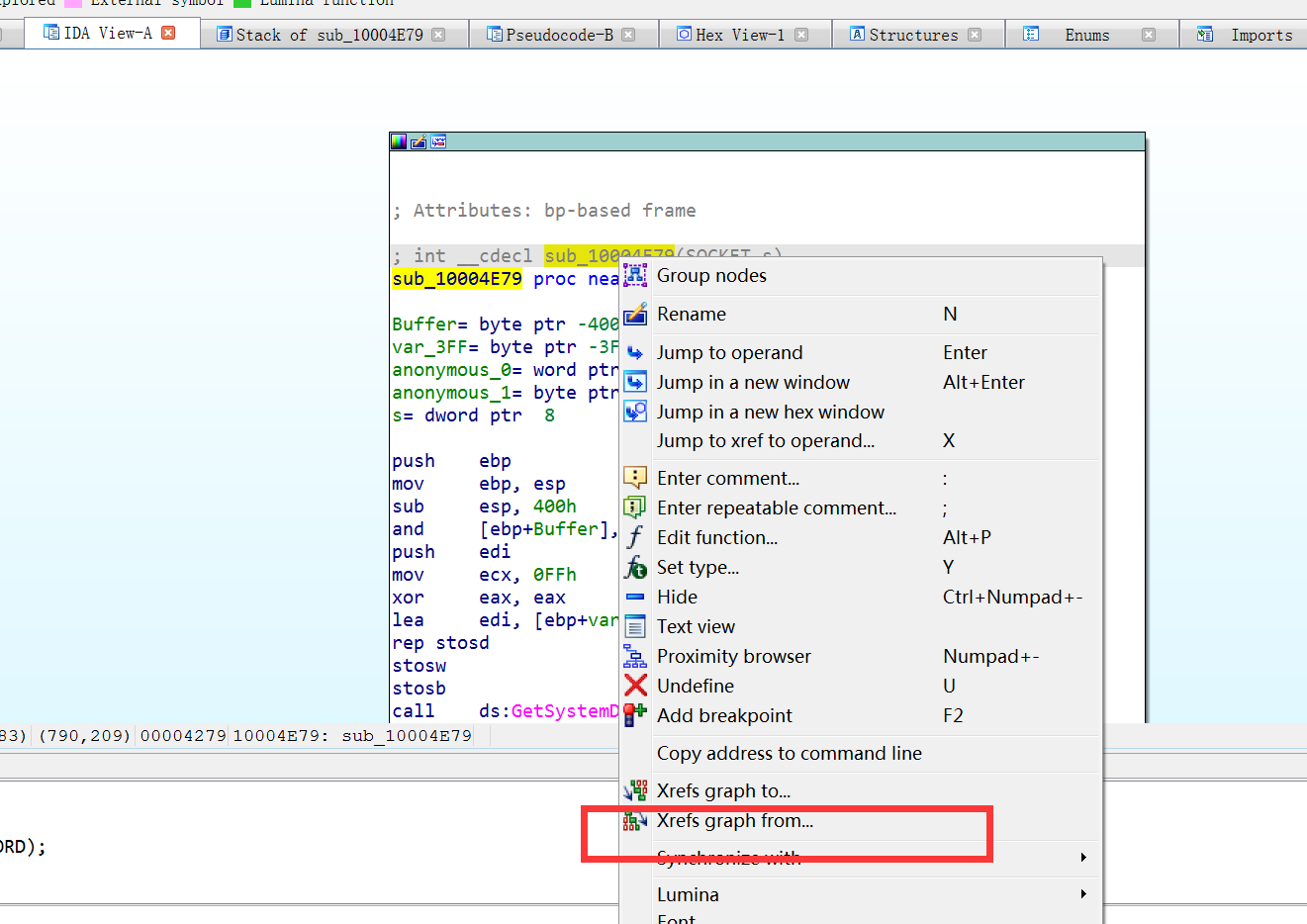Choose Hide in the context menu
The width and height of the screenshot is (1307, 924).
[860, 598]
